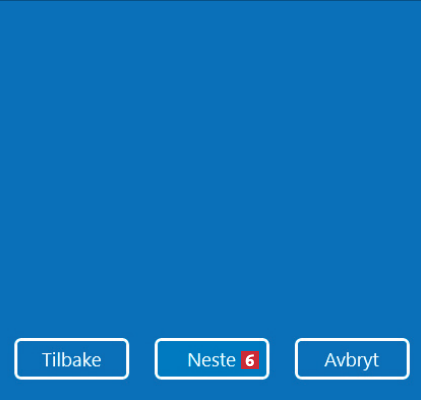The height and width of the screenshot is (400, 421).
Task: Click the Tilbake text label
Action: click(x=72, y=360)
